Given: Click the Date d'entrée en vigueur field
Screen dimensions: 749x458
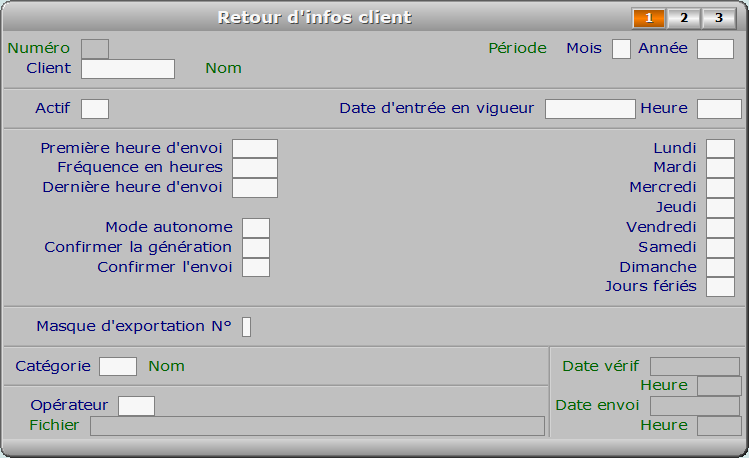Looking at the screenshot, I should click(590, 109).
